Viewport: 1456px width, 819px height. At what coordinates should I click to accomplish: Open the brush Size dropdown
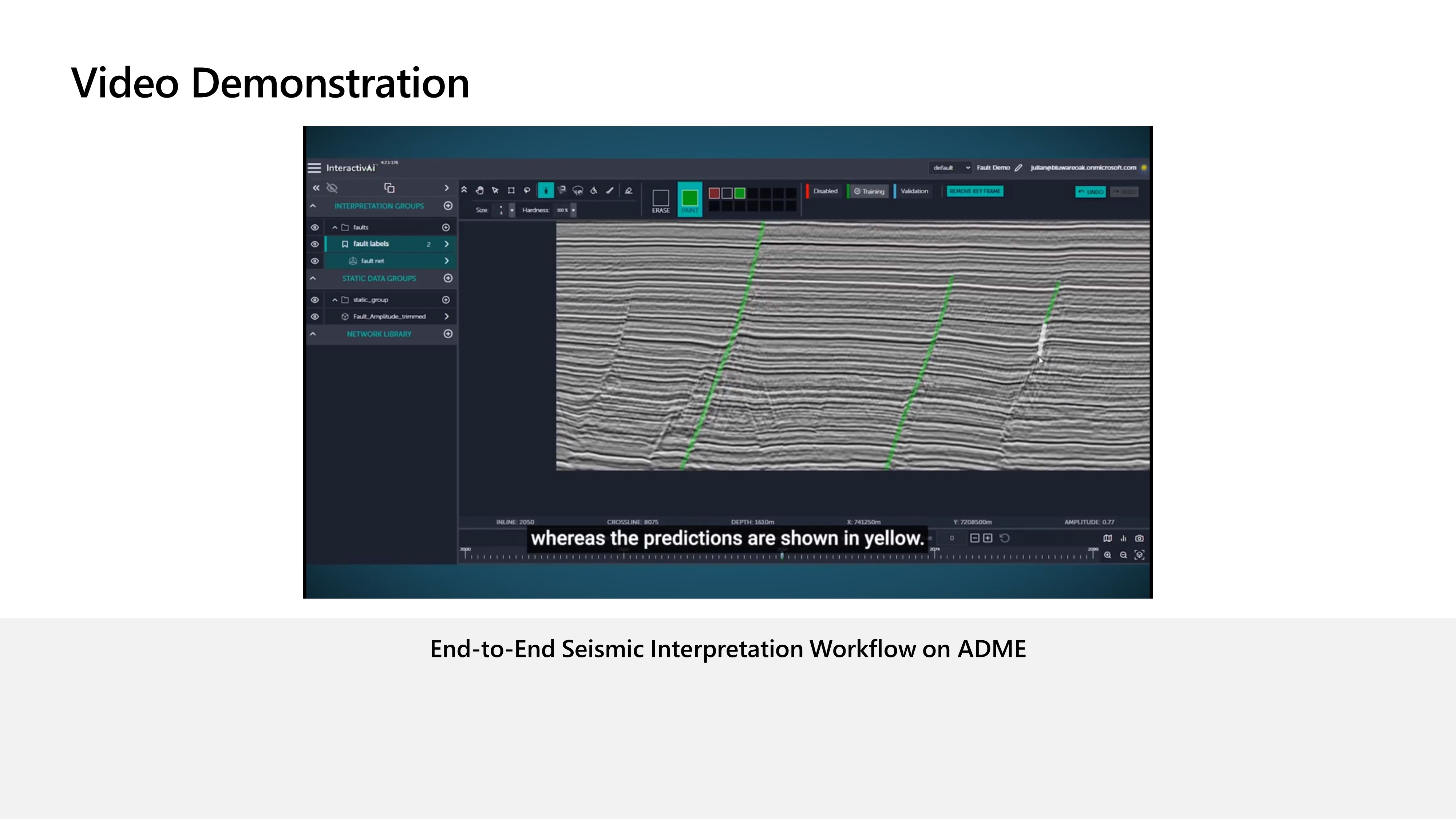[511, 210]
